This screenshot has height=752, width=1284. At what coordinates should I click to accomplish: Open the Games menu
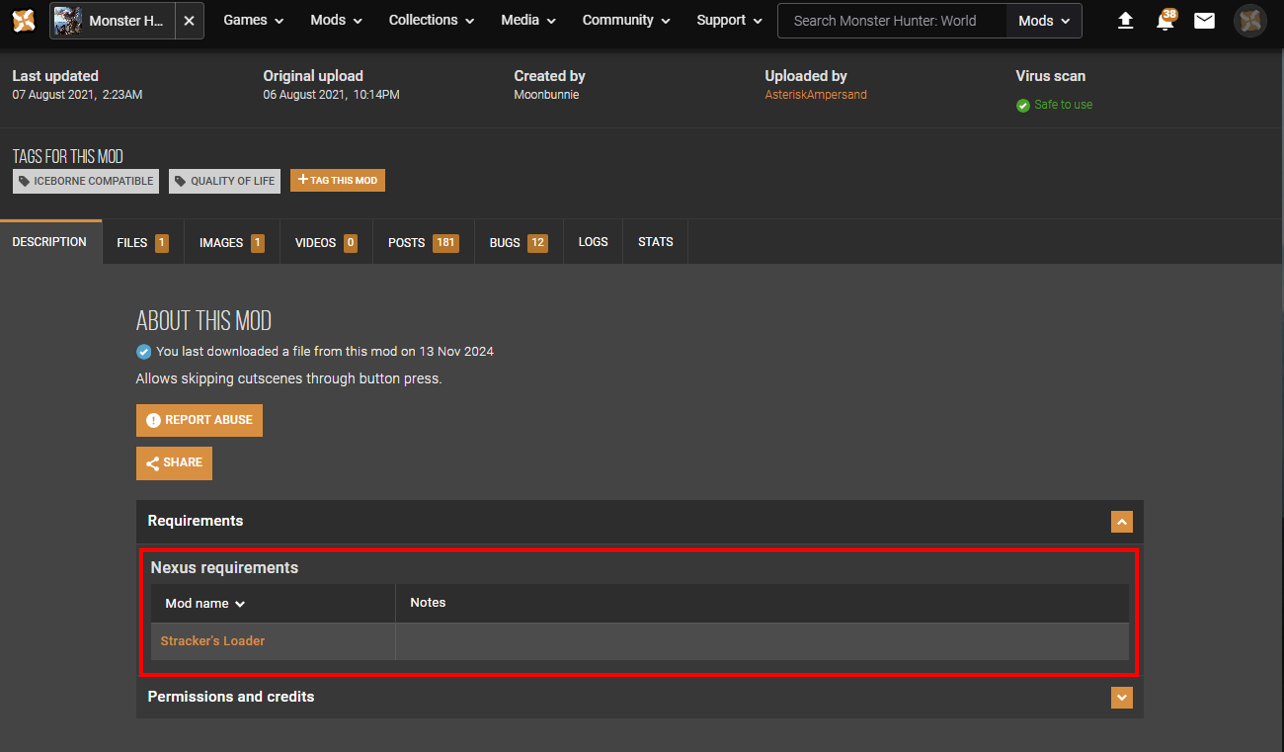[x=253, y=20]
